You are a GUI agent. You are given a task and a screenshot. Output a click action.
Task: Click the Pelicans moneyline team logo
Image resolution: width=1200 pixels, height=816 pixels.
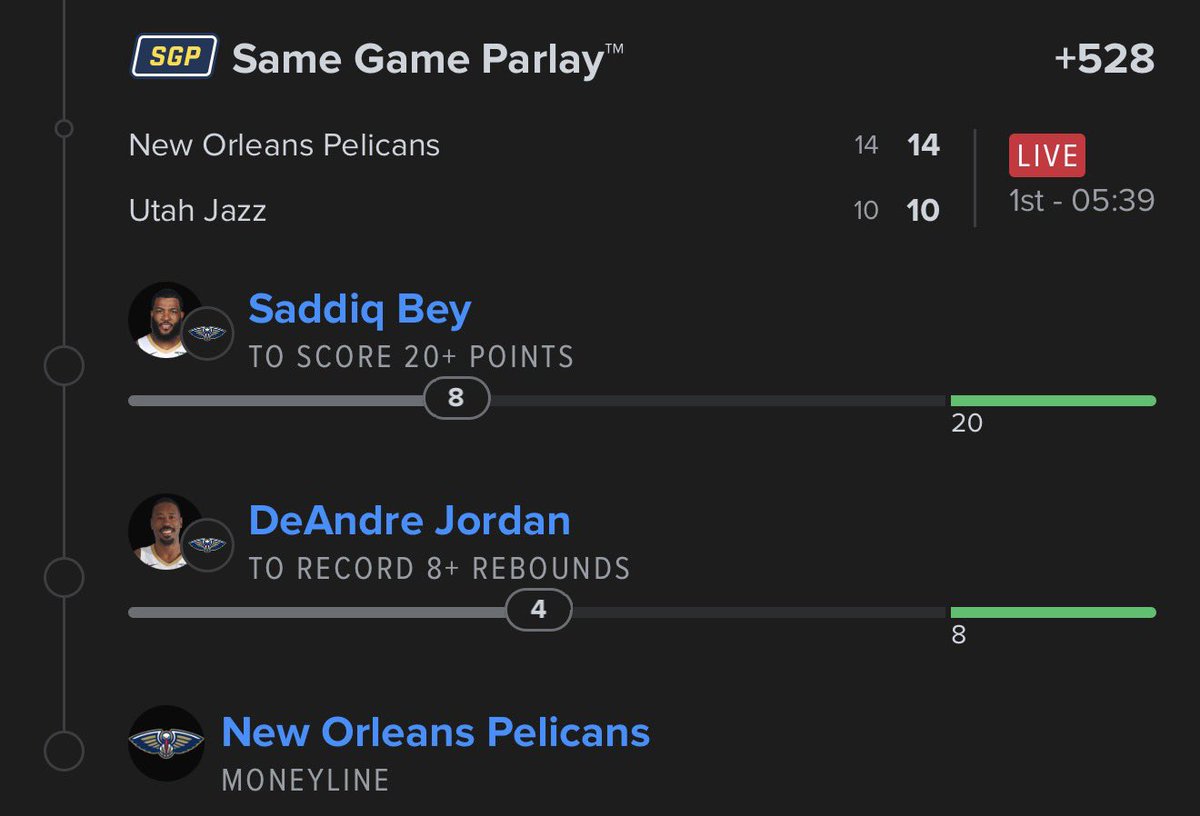(166, 743)
